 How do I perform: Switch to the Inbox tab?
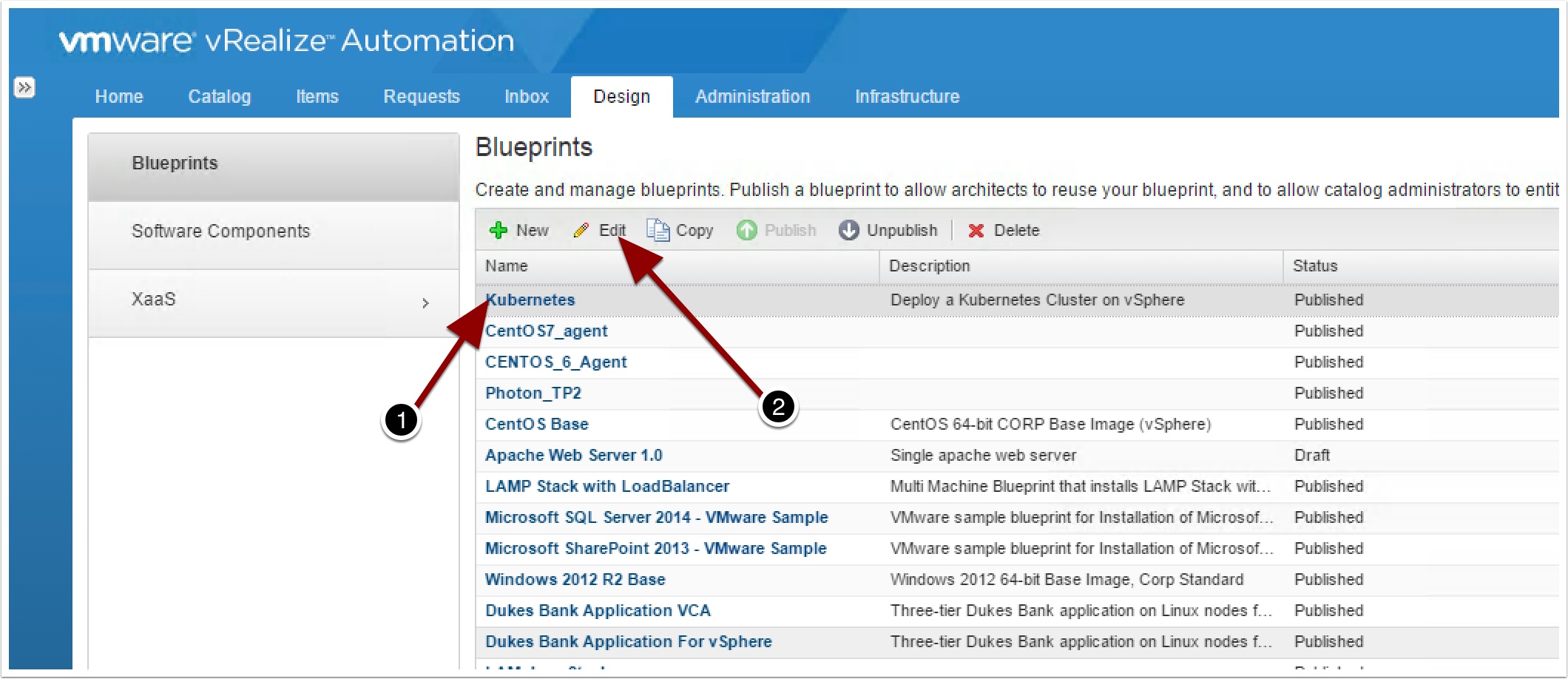[527, 97]
